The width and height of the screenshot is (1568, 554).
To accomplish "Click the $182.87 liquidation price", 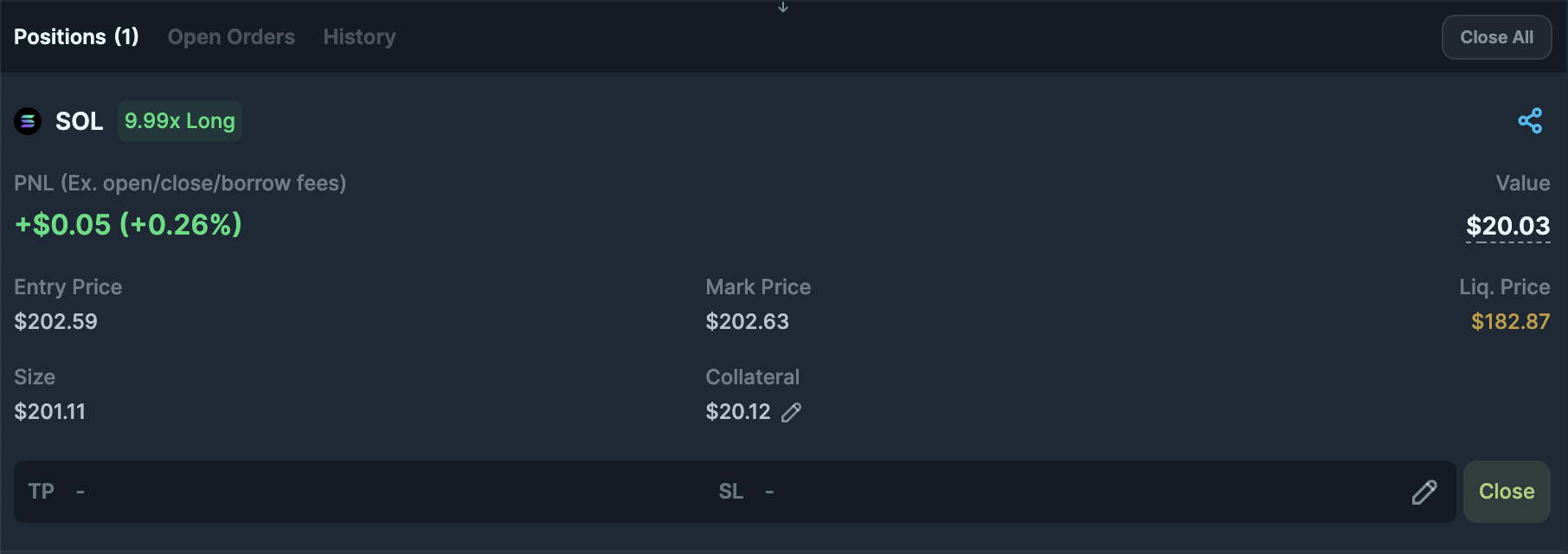I will (1511, 322).
